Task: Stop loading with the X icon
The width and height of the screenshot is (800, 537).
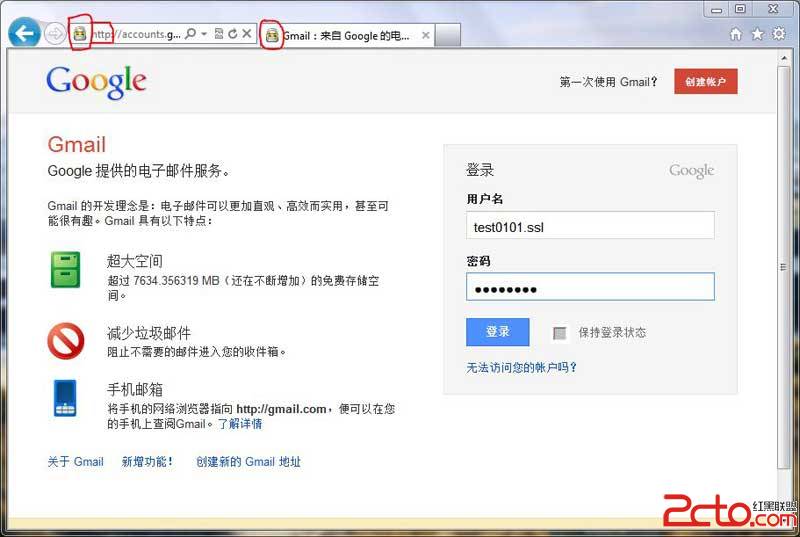Action: click(x=247, y=34)
